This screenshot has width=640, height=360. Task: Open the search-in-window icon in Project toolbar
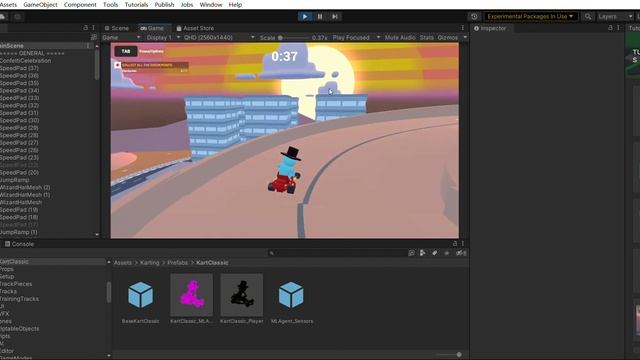pyautogui.click(x=411, y=253)
